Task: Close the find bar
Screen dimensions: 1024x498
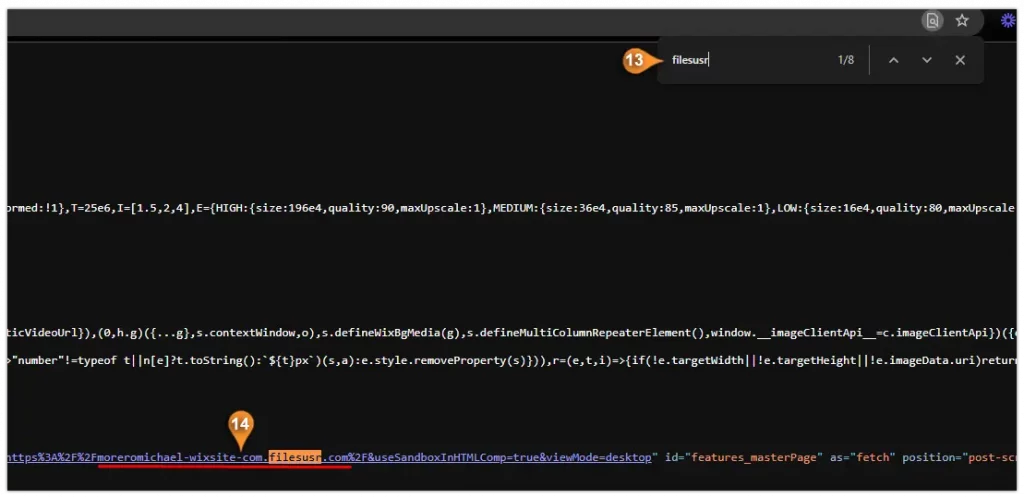Action: (960, 60)
